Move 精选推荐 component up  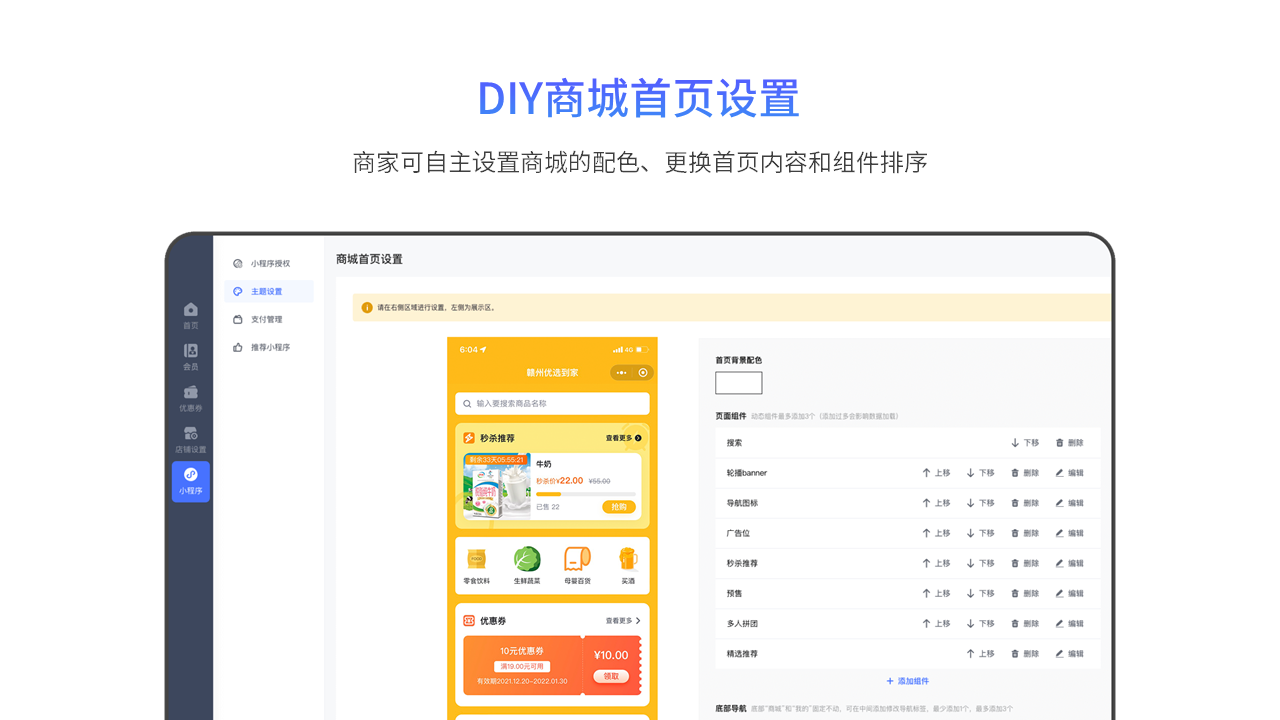980,653
